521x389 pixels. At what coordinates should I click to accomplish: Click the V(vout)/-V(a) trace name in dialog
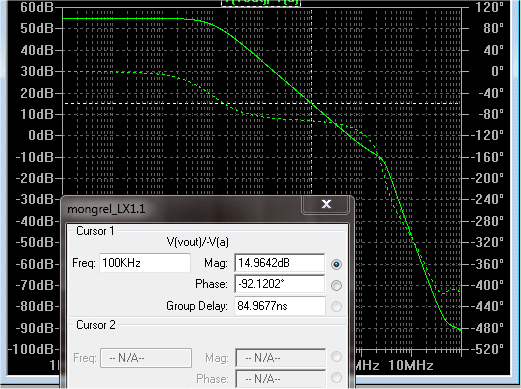(x=198, y=242)
